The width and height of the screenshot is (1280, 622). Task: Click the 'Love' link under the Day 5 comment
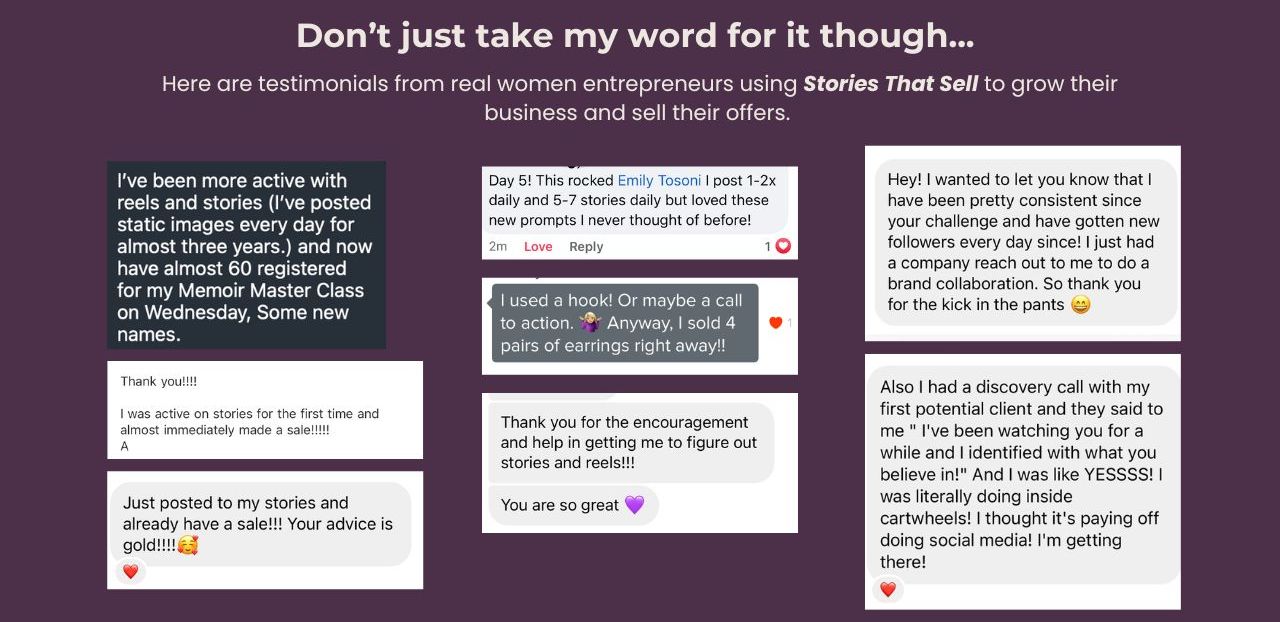pos(538,246)
